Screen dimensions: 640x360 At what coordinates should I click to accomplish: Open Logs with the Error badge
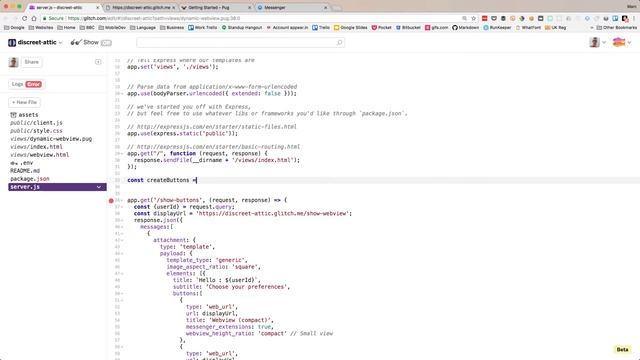pos(27,84)
